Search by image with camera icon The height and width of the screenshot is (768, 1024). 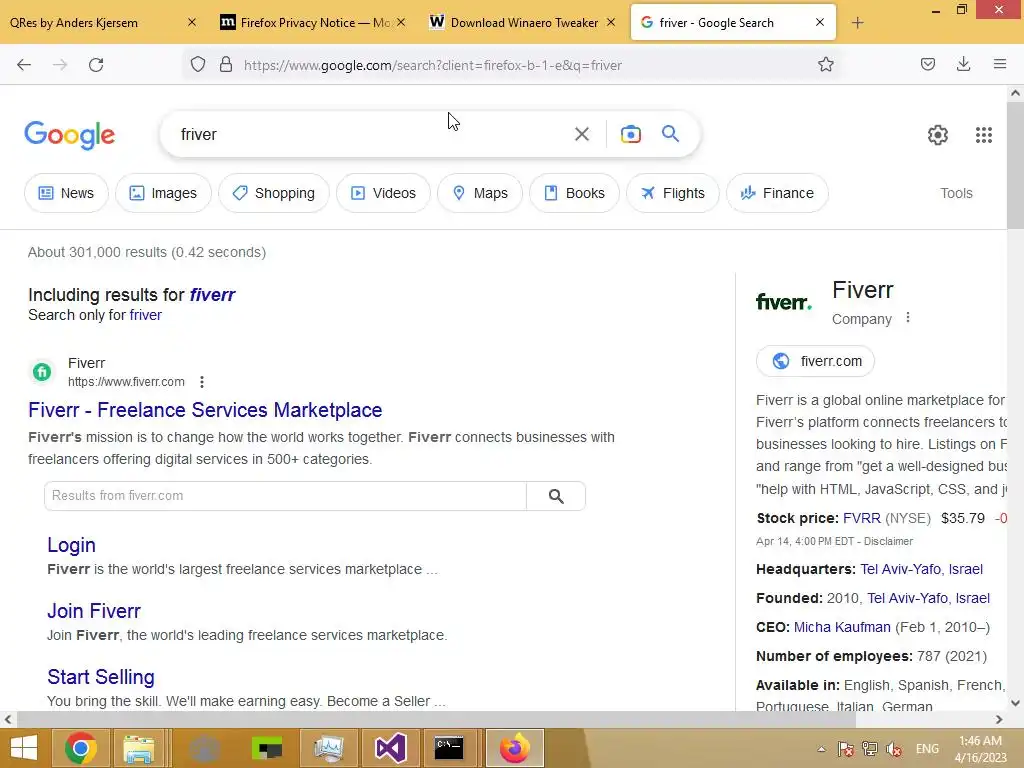(x=630, y=134)
